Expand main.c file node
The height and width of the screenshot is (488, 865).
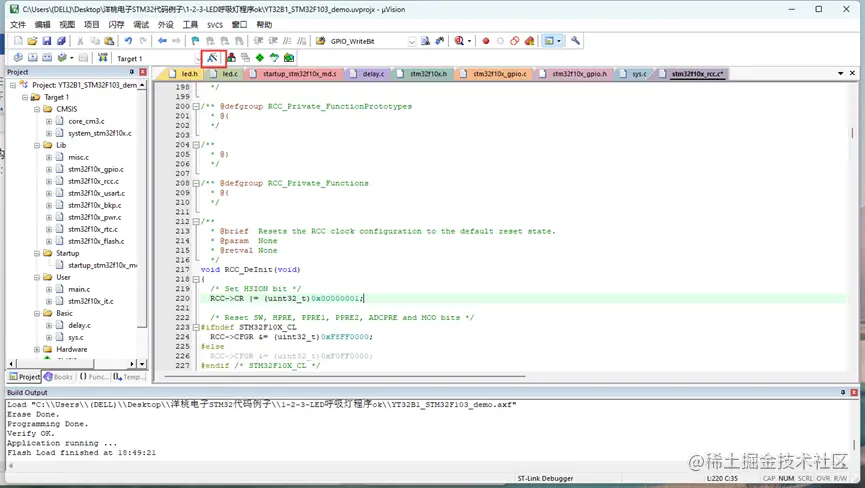(x=49, y=289)
